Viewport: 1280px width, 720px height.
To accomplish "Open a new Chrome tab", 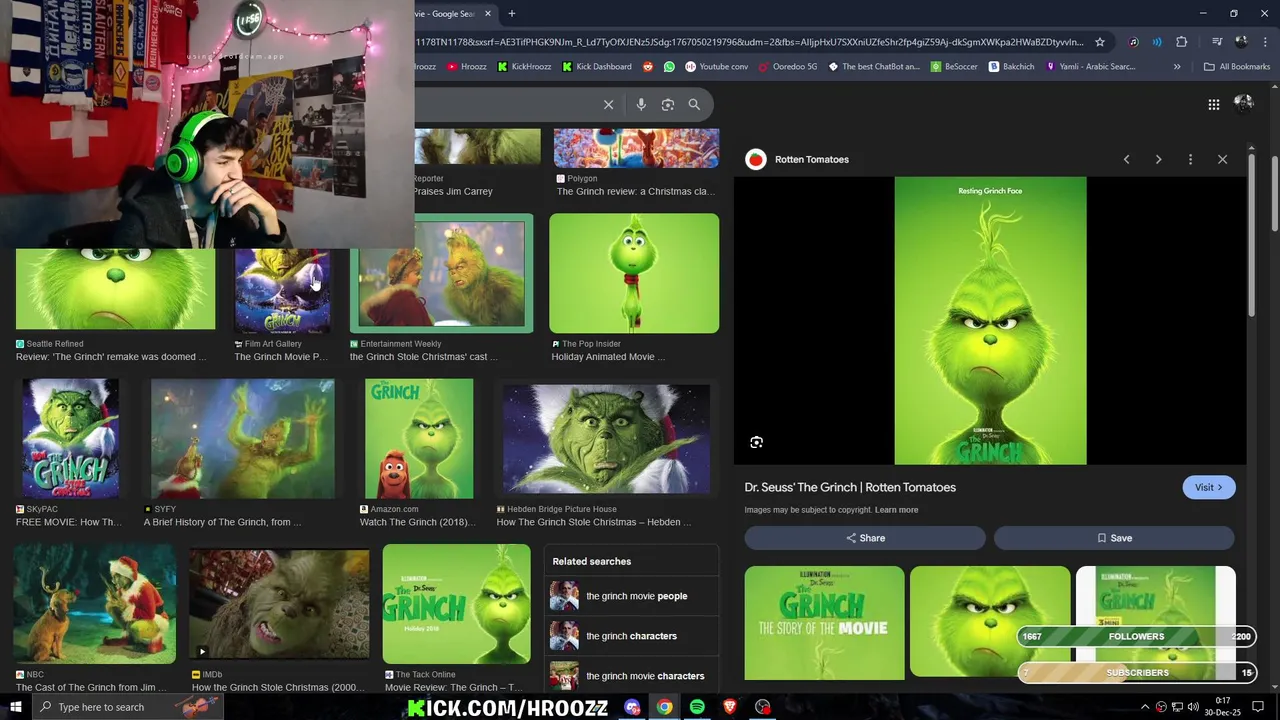I will [x=511, y=14].
